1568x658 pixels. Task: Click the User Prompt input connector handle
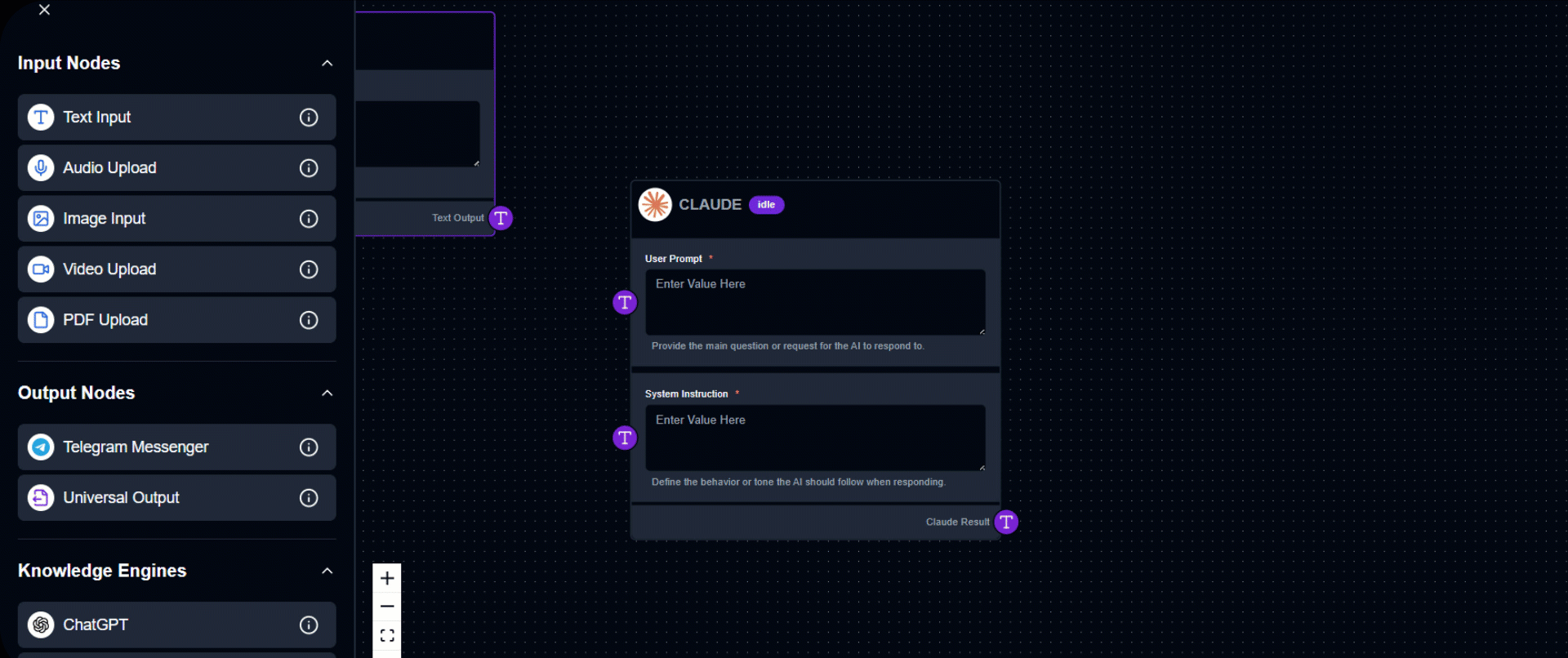tap(625, 303)
